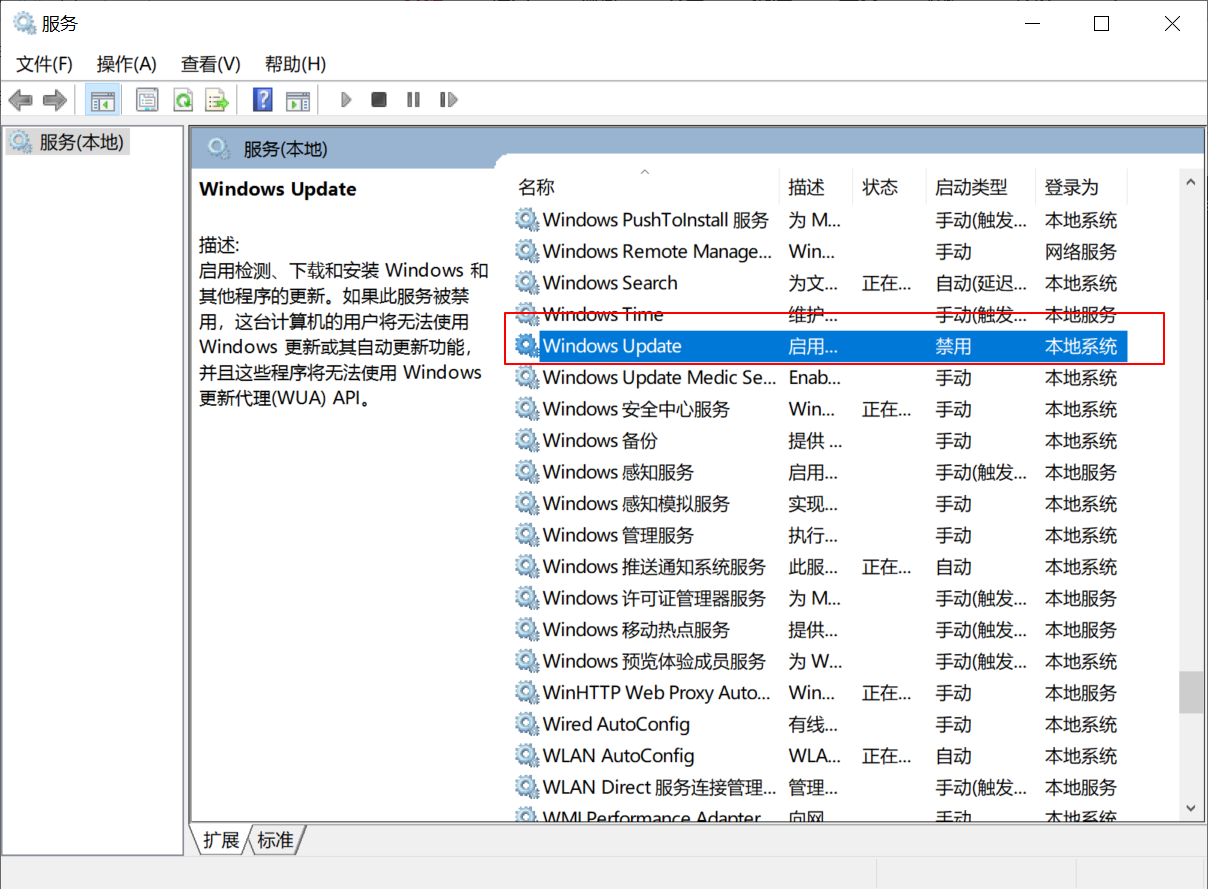Screen dimensions: 1208x889
Task: Click 正在... status of Windows 安全中心服务
Action: pos(887,410)
